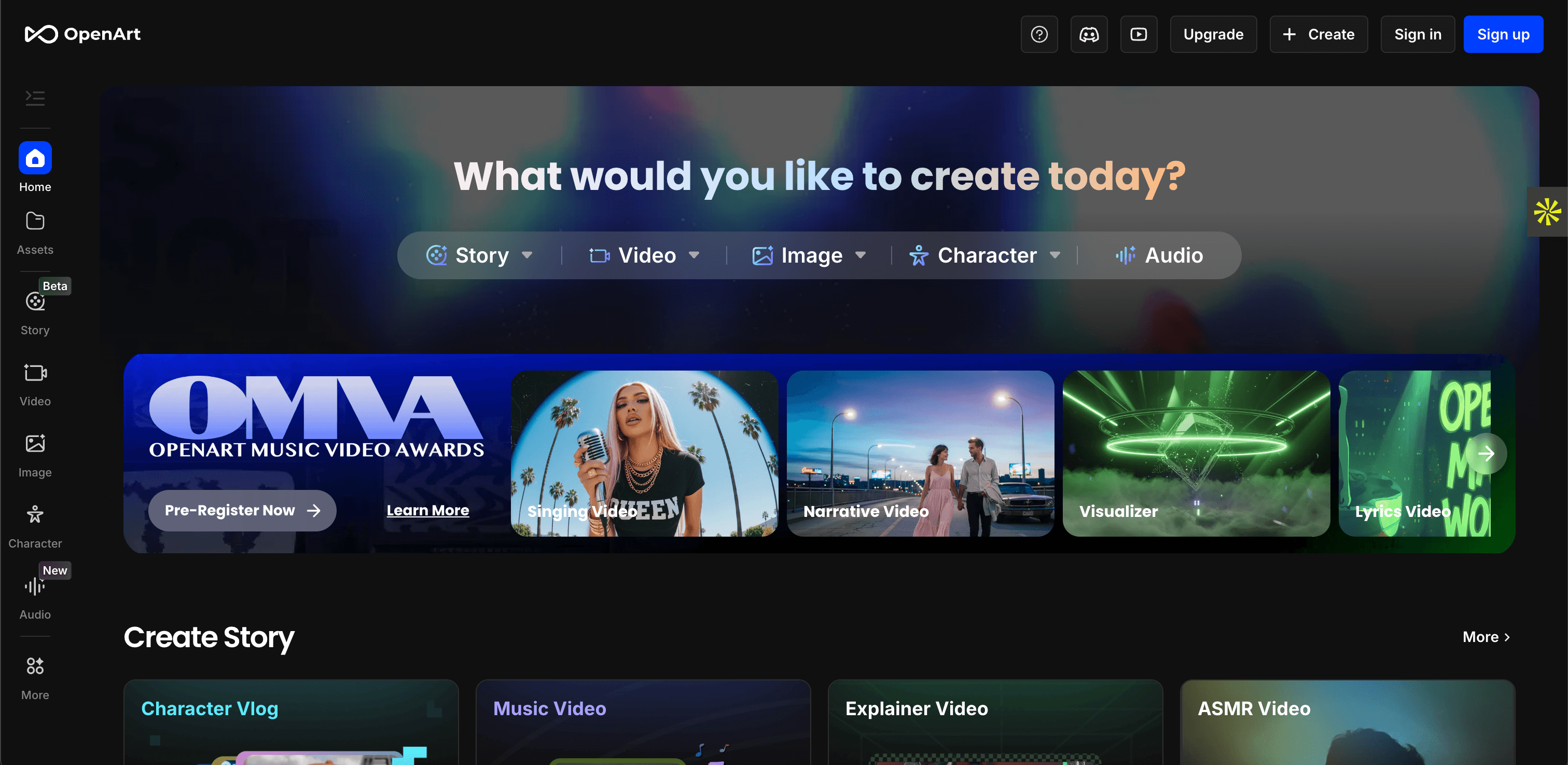Click the OpenArt logo
1568x765 pixels.
tap(82, 34)
